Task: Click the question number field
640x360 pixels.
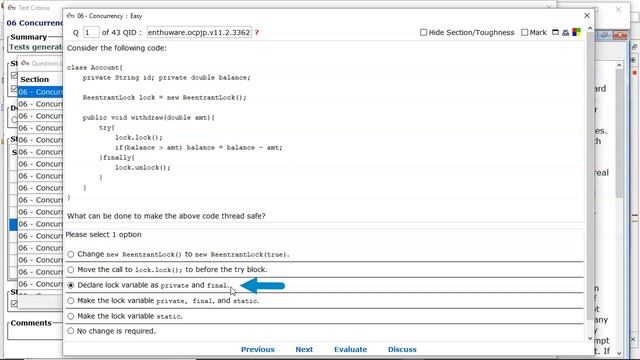Action: 91,32
